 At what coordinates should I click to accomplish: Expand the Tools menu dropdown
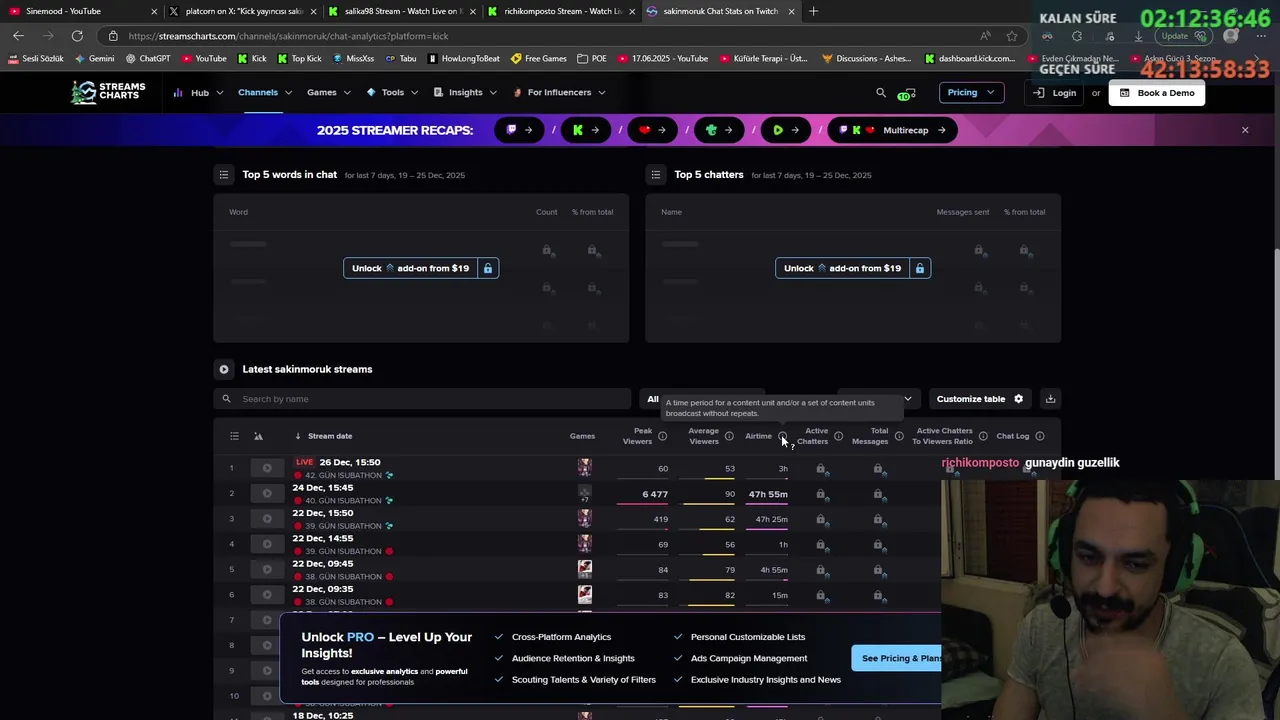coord(393,92)
